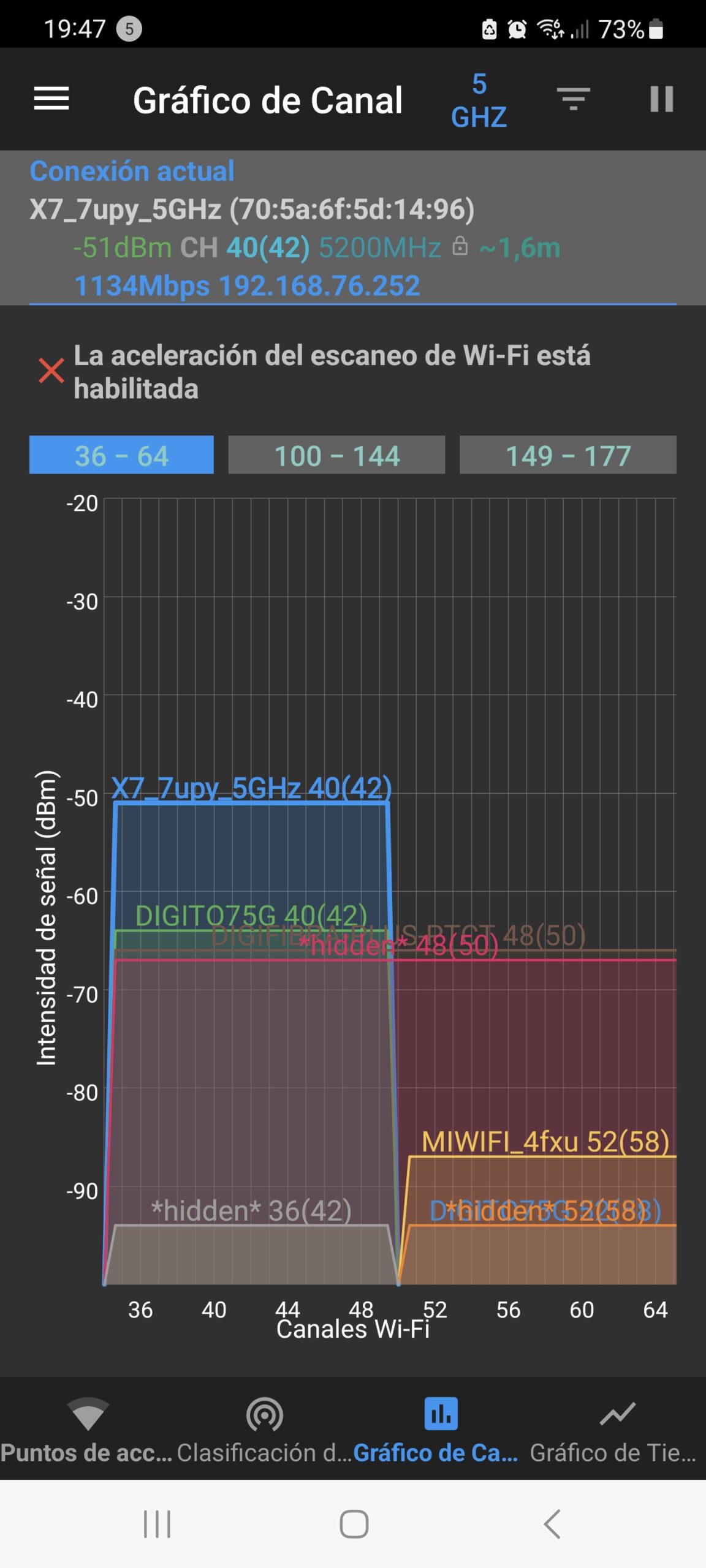Viewport: 706px width, 1568px height.
Task: Select the 36 – 64 channel range
Action: pos(121,455)
